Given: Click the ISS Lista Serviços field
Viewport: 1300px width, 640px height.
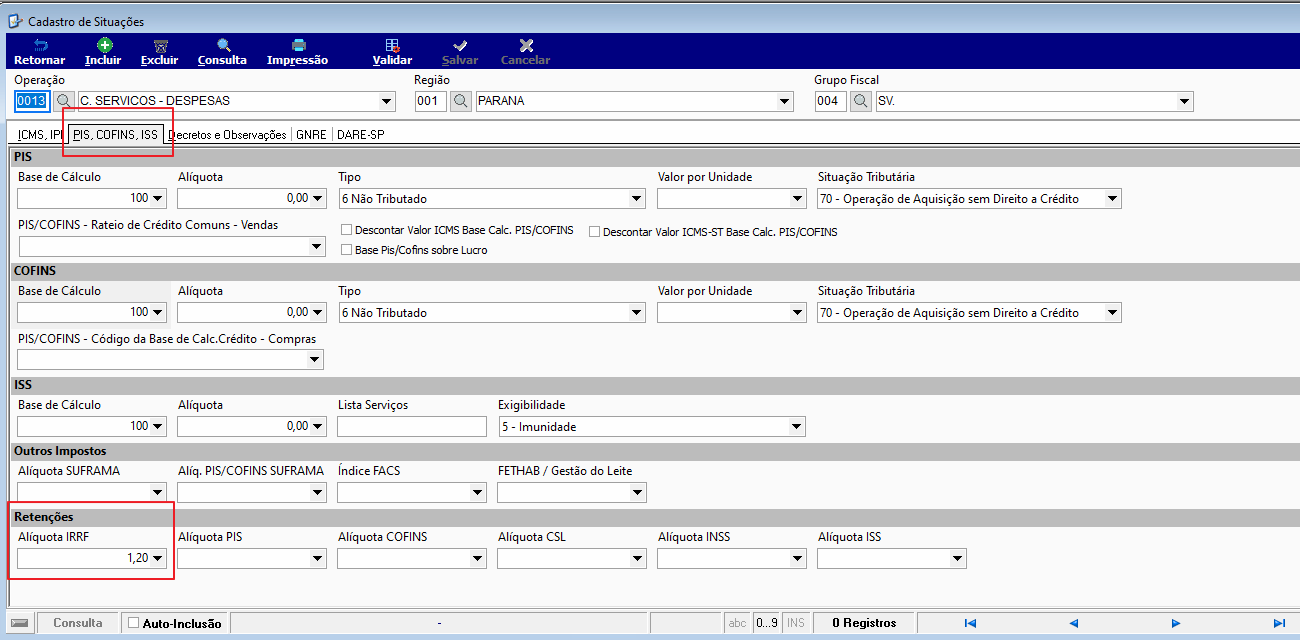Looking at the screenshot, I should (411, 427).
